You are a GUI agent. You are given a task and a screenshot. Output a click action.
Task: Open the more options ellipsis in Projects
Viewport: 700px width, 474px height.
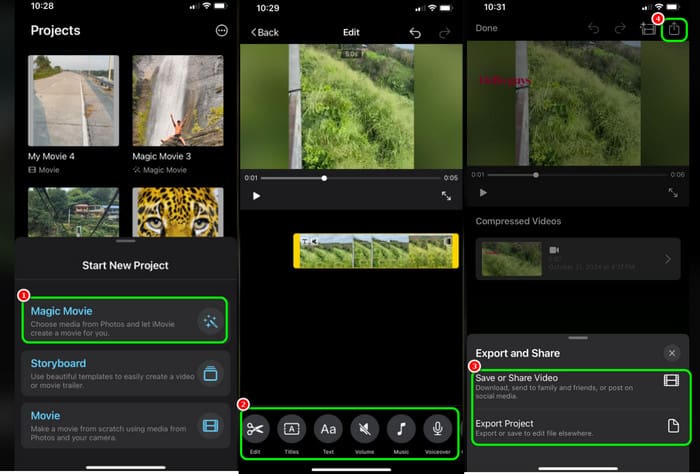tap(221, 30)
